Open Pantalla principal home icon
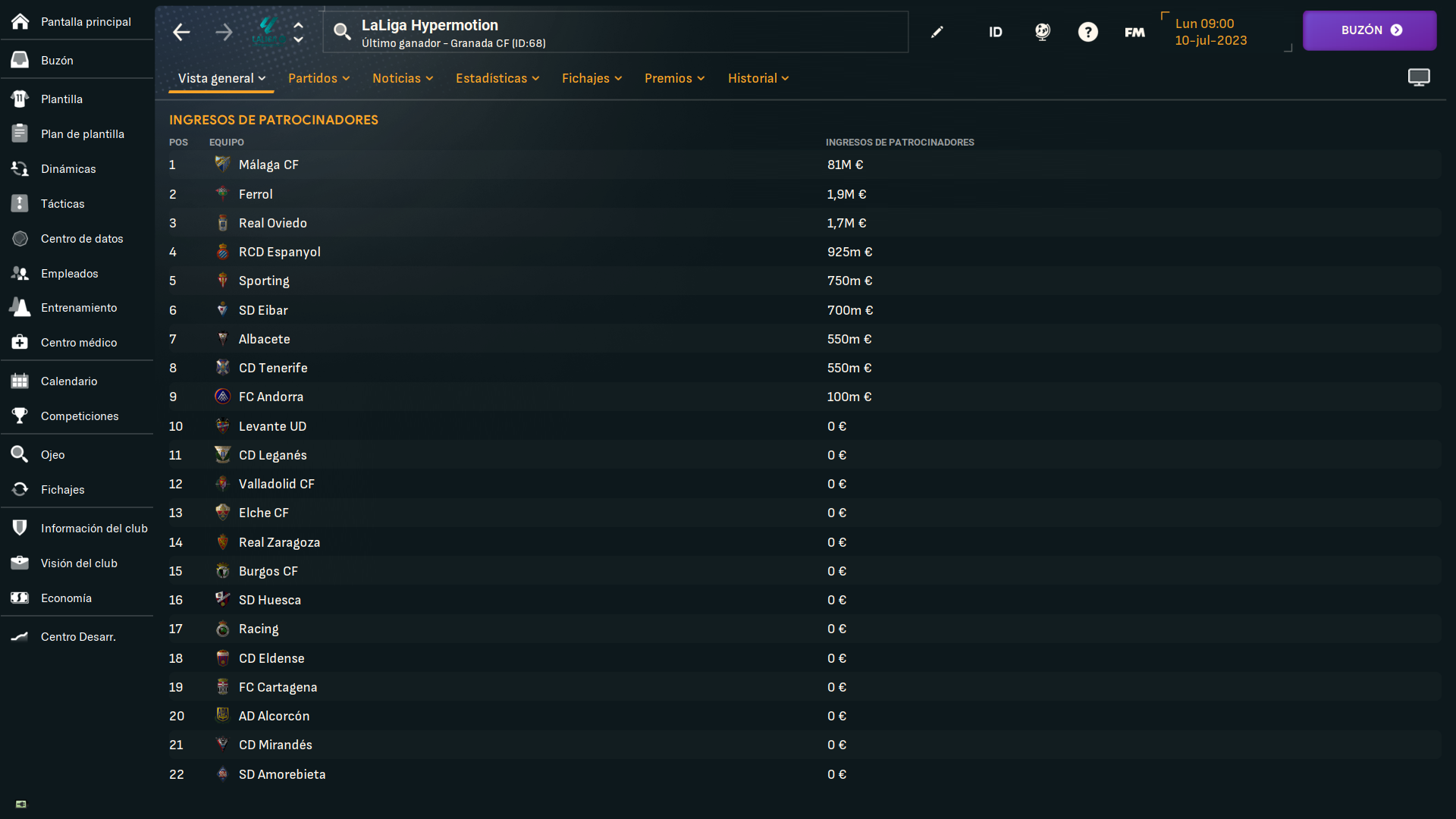The width and height of the screenshot is (1456, 819). (20, 21)
